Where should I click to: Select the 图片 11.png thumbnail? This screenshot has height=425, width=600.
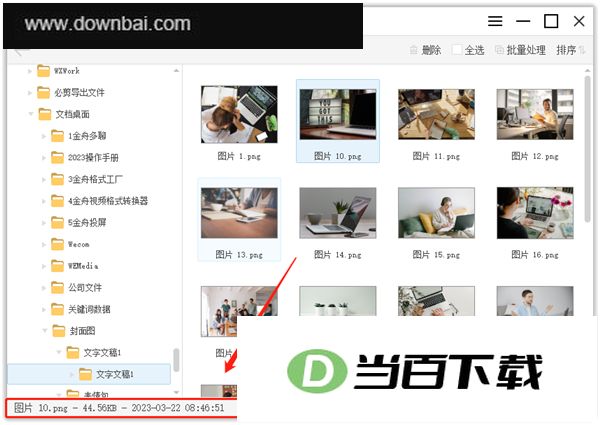[436, 114]
